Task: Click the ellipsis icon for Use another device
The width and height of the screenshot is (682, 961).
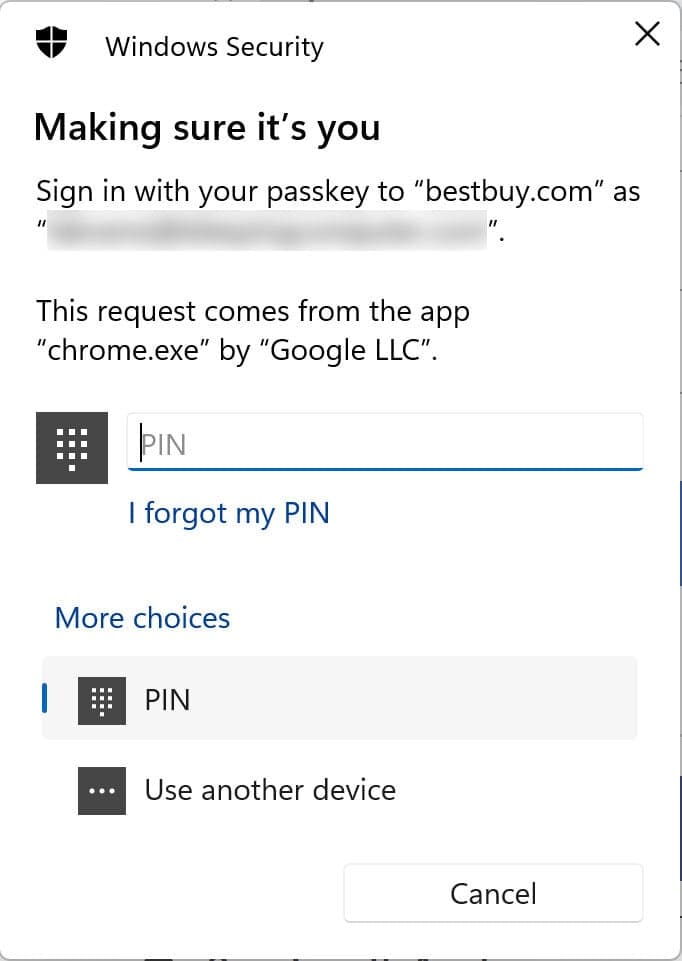Action: [x=101, y=791]
